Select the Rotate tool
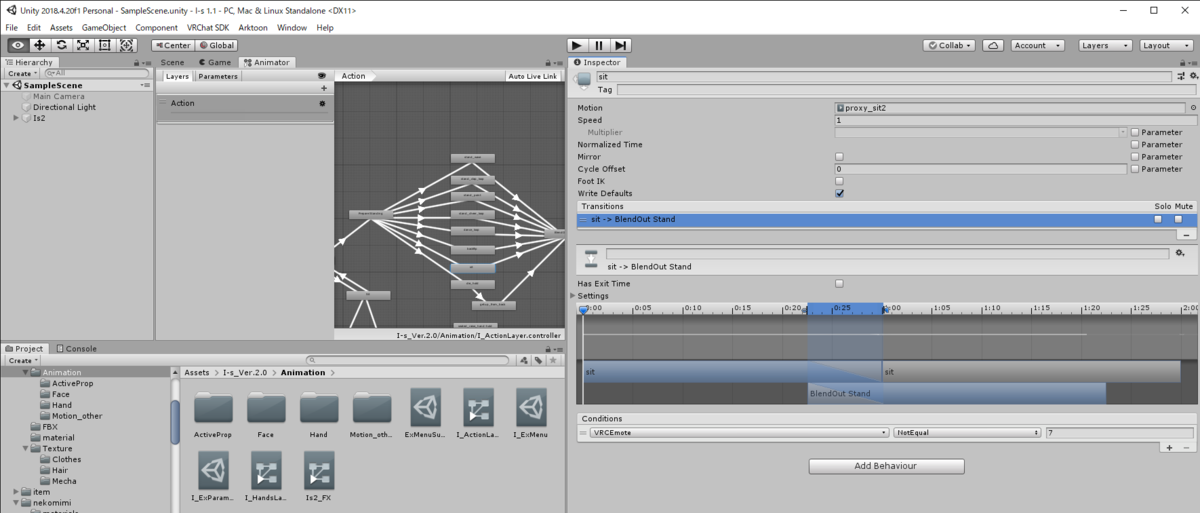This screenshot has width=1200, height=513. (62, 45)
